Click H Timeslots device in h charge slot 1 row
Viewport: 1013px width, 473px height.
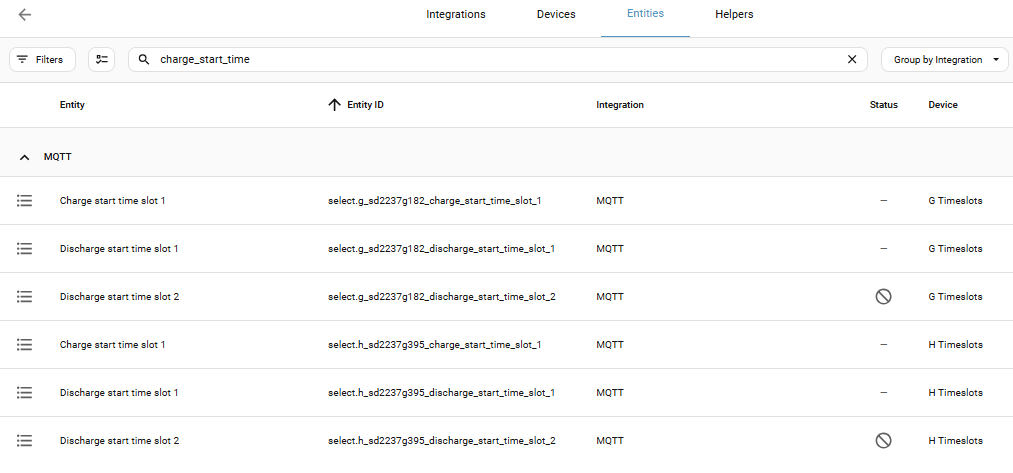pyautogui.click(x=956, y=344)
